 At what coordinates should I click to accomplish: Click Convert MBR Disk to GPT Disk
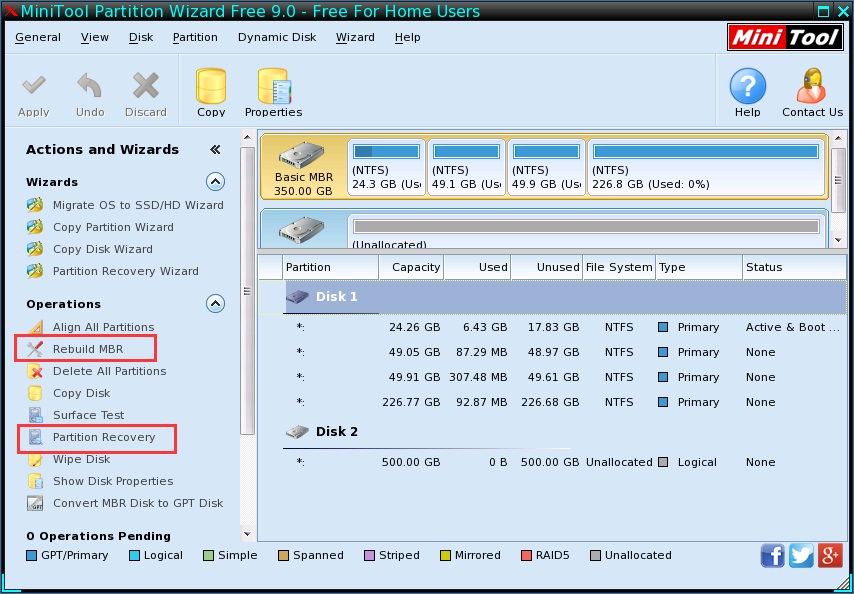[138, 503]
